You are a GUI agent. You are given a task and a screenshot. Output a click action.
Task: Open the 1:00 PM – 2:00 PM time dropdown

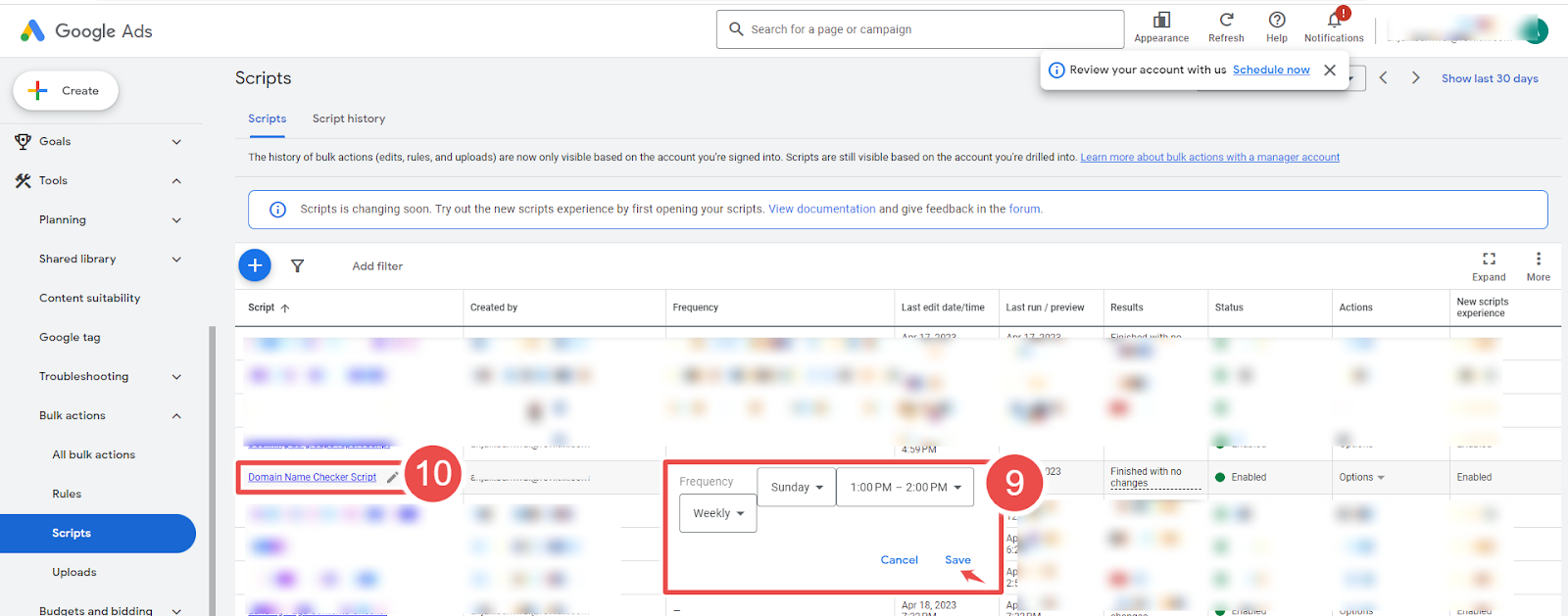click(x=906, y=487)
